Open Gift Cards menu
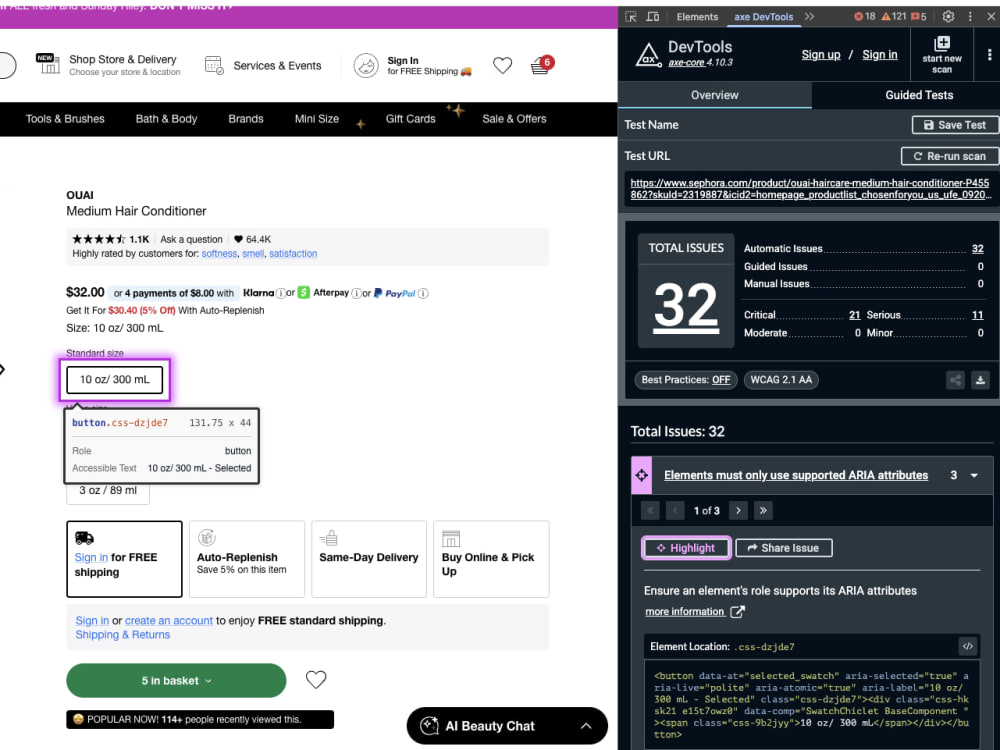The width and height of the screenshot is (1000, 750). pos(411,119)
